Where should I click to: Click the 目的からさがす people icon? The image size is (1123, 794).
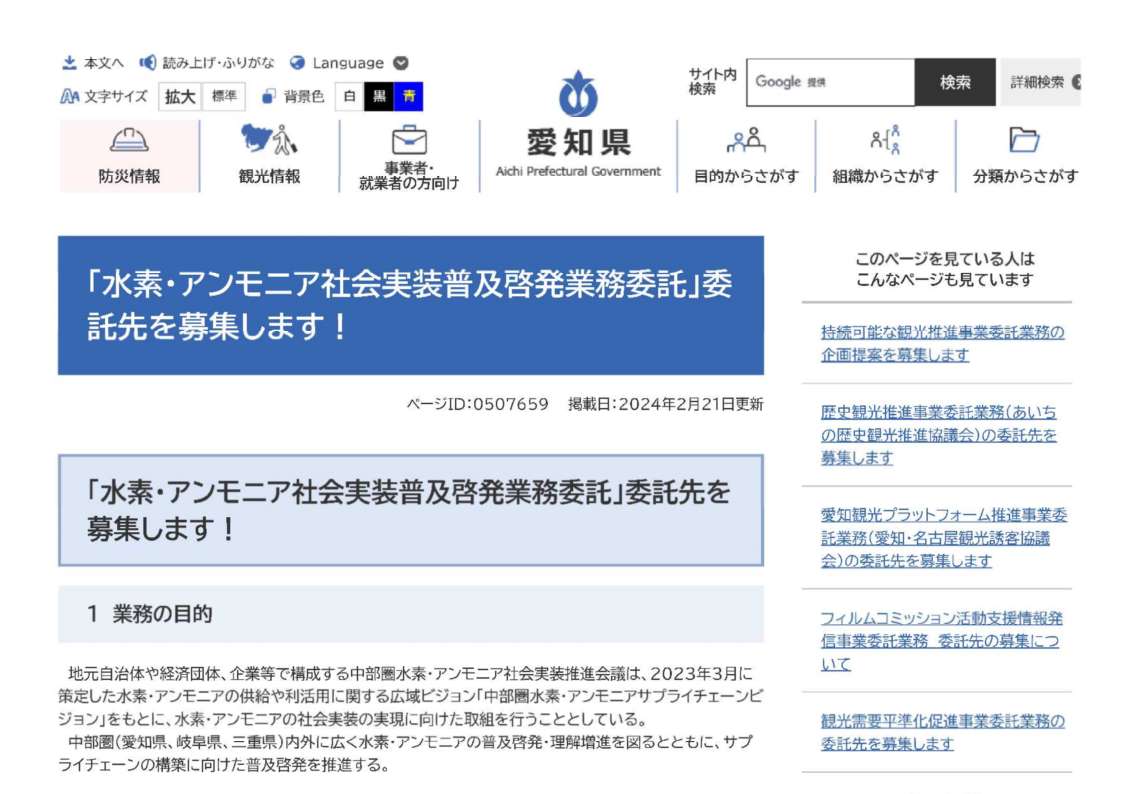746,141
